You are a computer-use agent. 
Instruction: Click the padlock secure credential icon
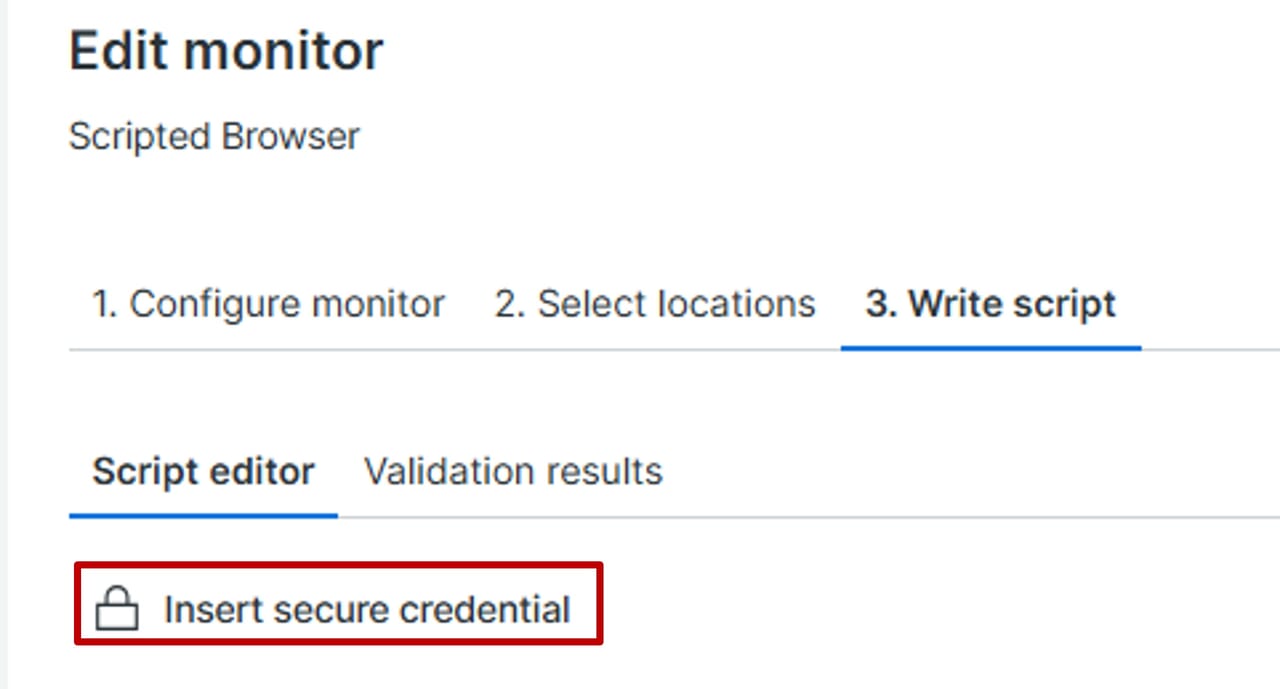pyautogui.click(x=116, y=609)
